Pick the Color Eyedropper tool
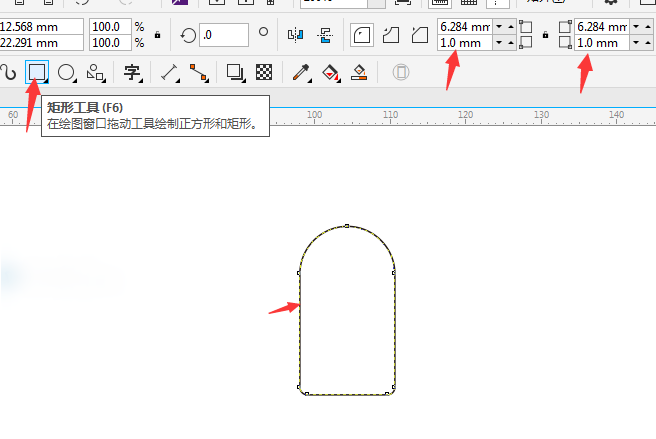Viewport: 656px width, 439px height. 299,72
